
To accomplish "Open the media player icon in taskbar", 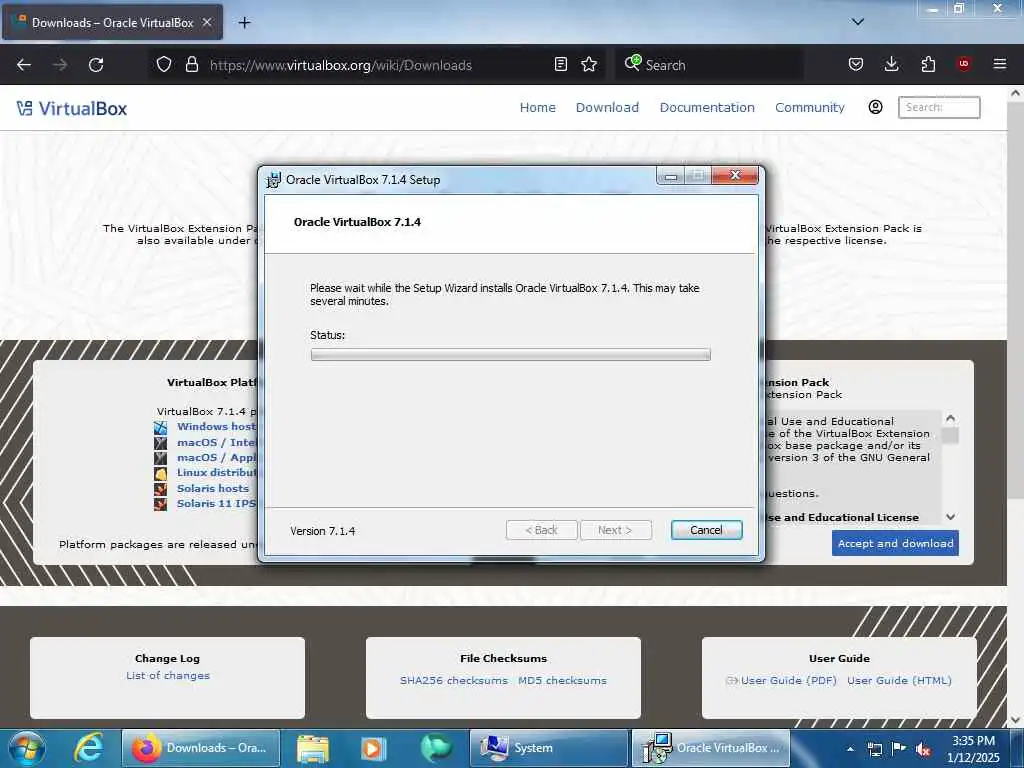I will [373, 748].
